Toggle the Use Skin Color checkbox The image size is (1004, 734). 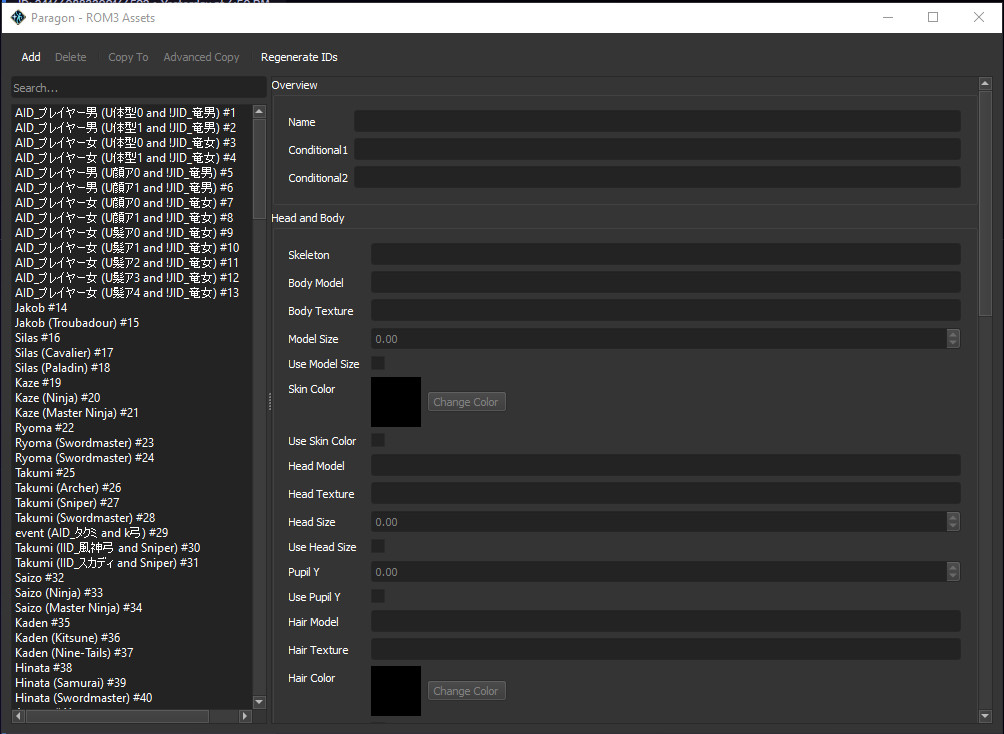(378, 440)
